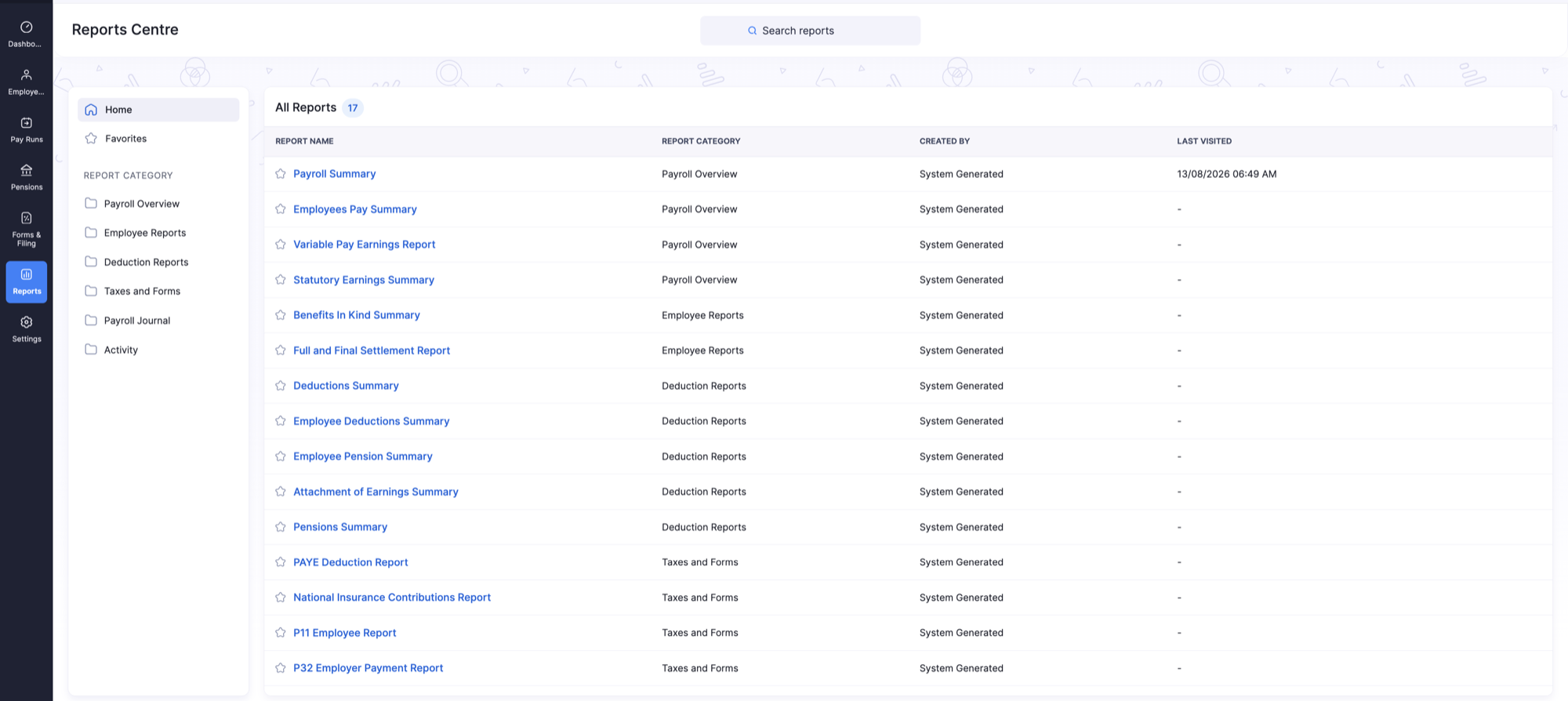Open the Pensions Summary report link
This screenshot has height=701, width=1568.
coord(340,526)
